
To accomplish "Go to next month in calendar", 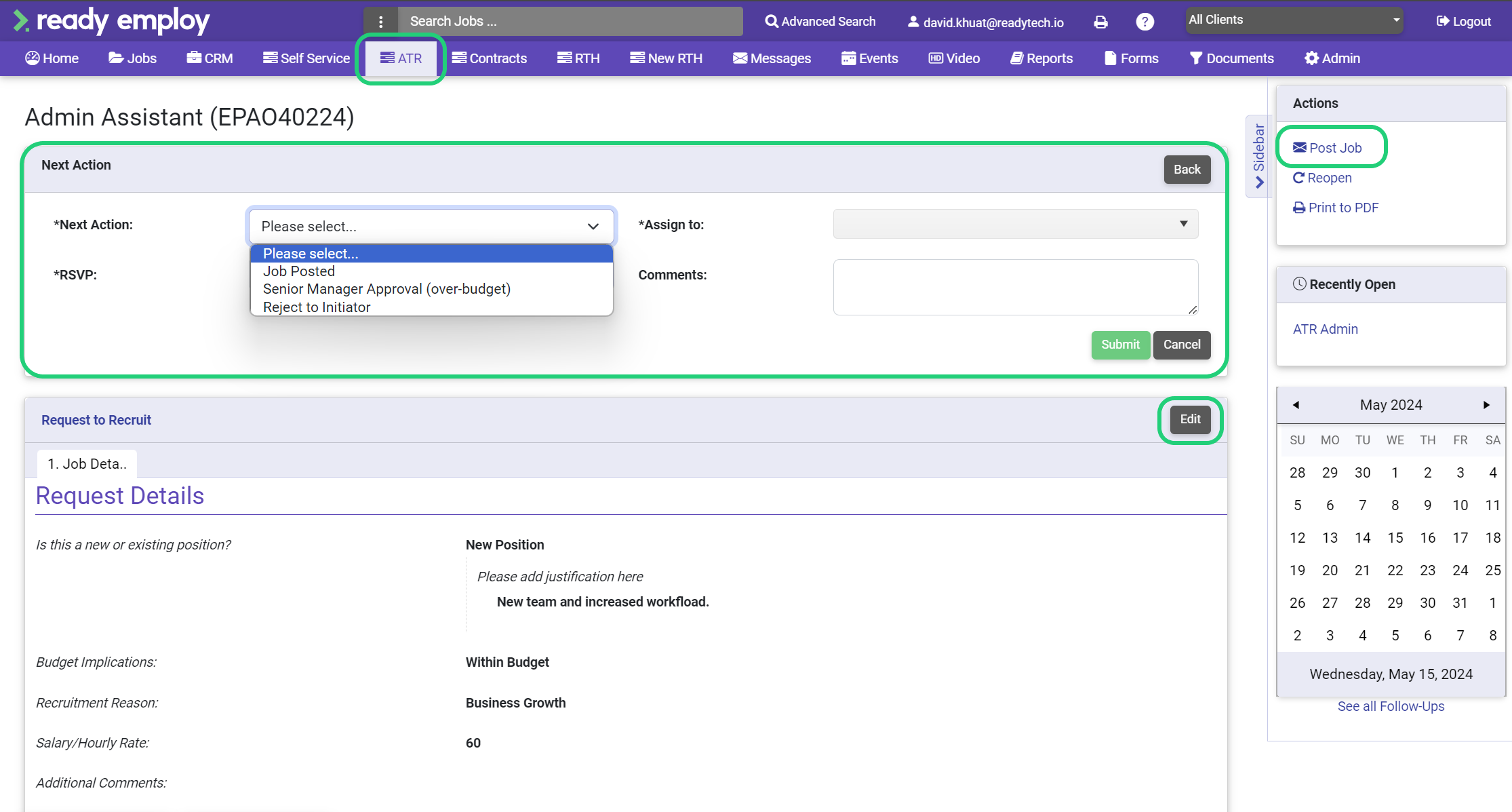I will point(1486,405).
